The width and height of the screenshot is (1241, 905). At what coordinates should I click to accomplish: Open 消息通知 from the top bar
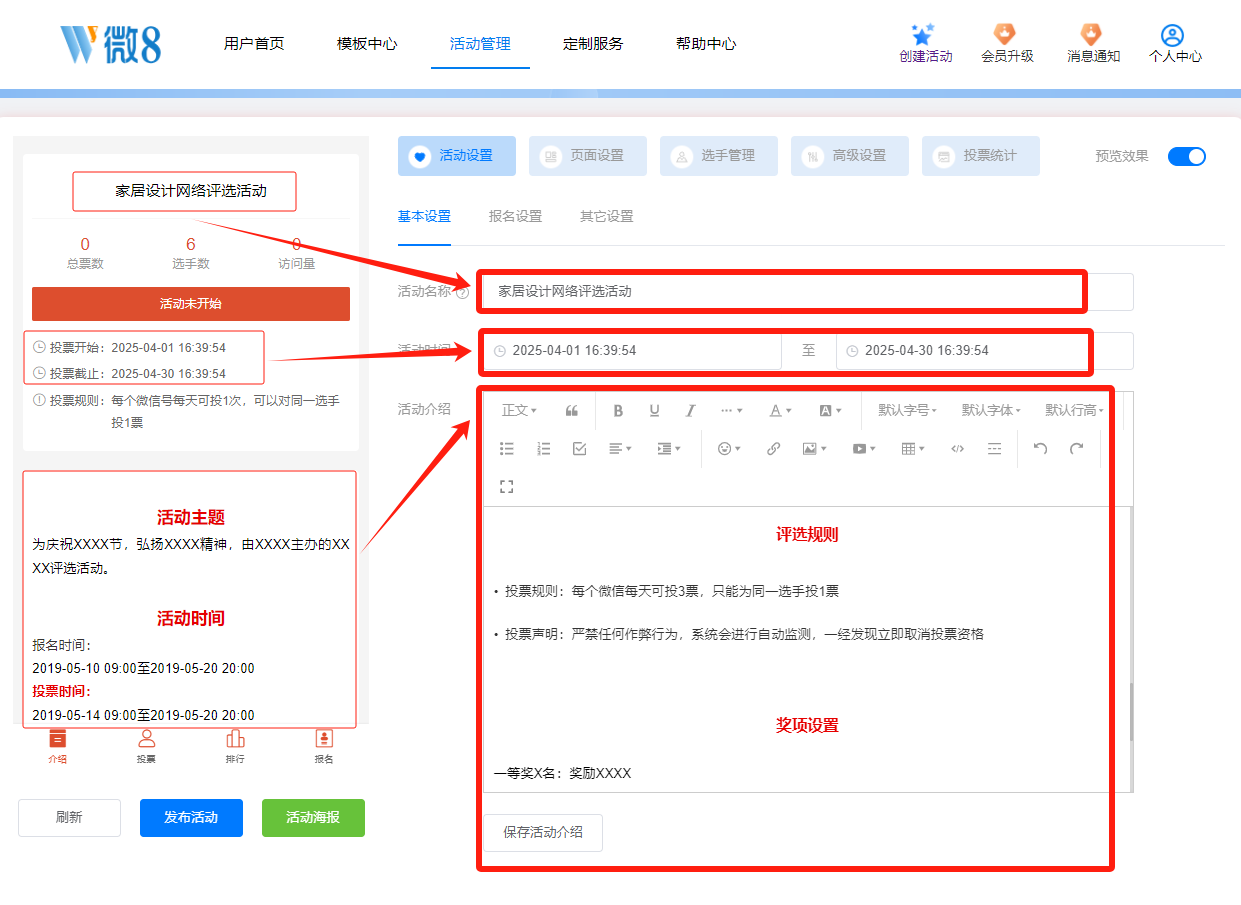[1093, 44]
